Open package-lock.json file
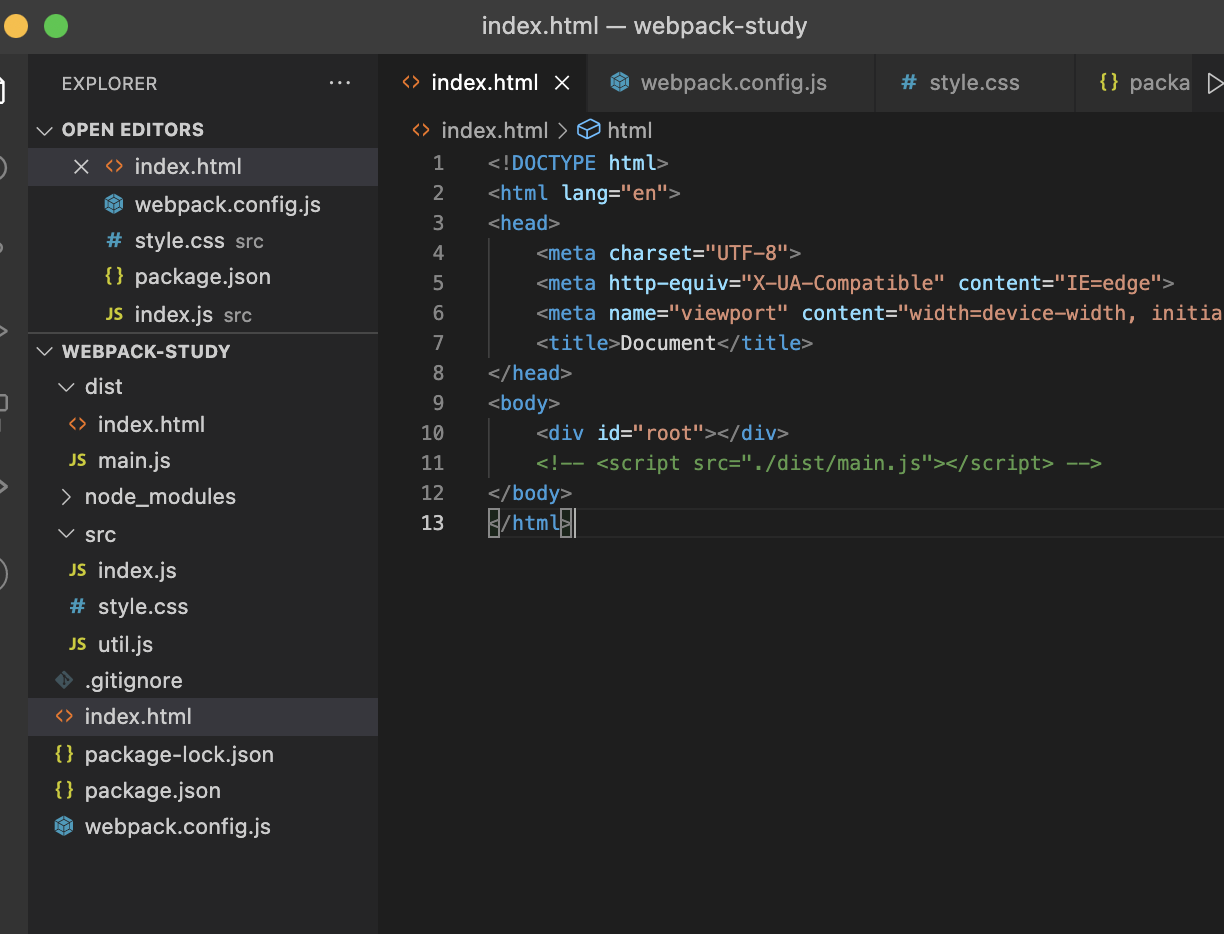 203,754
